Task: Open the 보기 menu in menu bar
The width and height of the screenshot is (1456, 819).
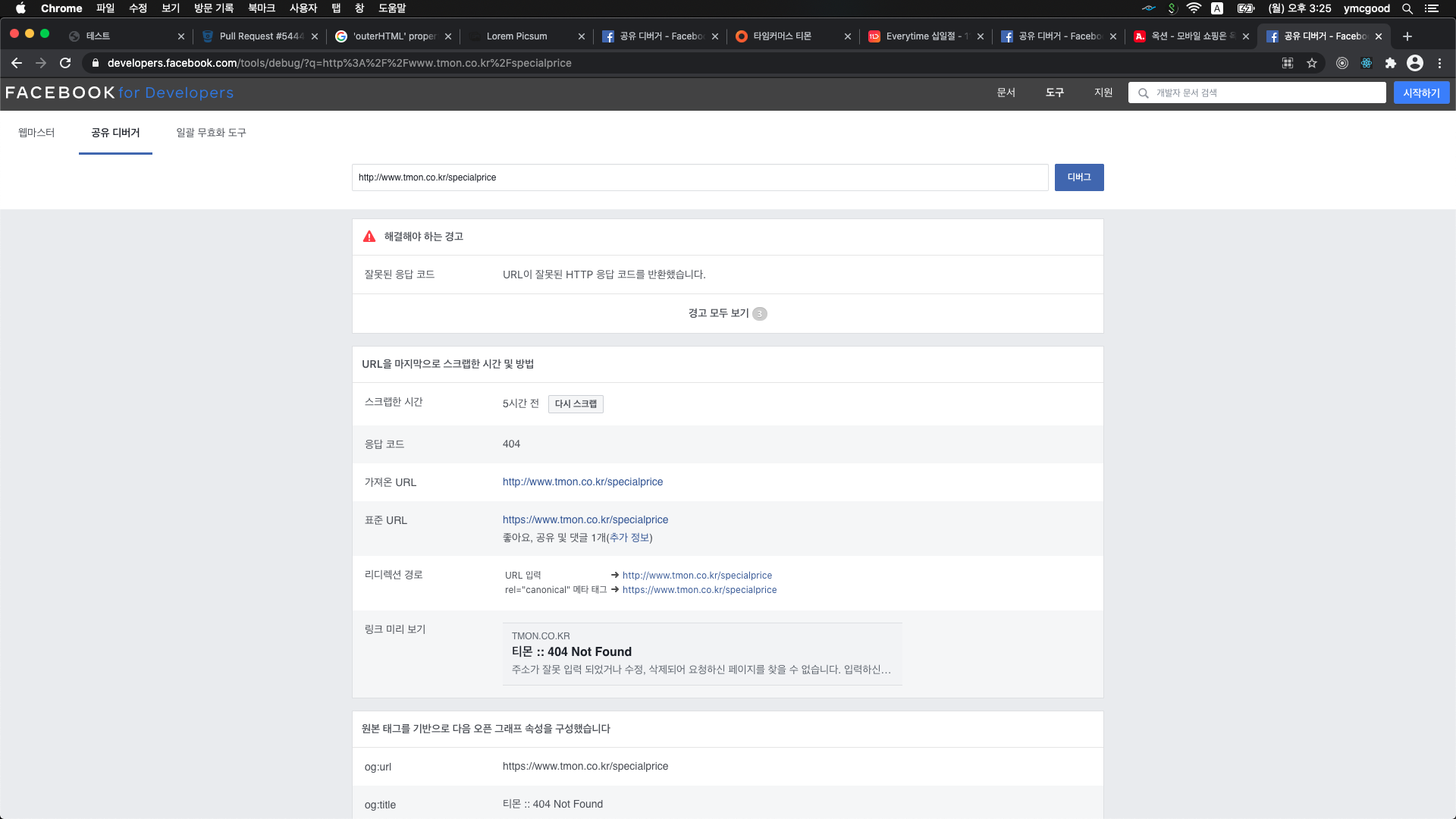Action: [171, 8]
